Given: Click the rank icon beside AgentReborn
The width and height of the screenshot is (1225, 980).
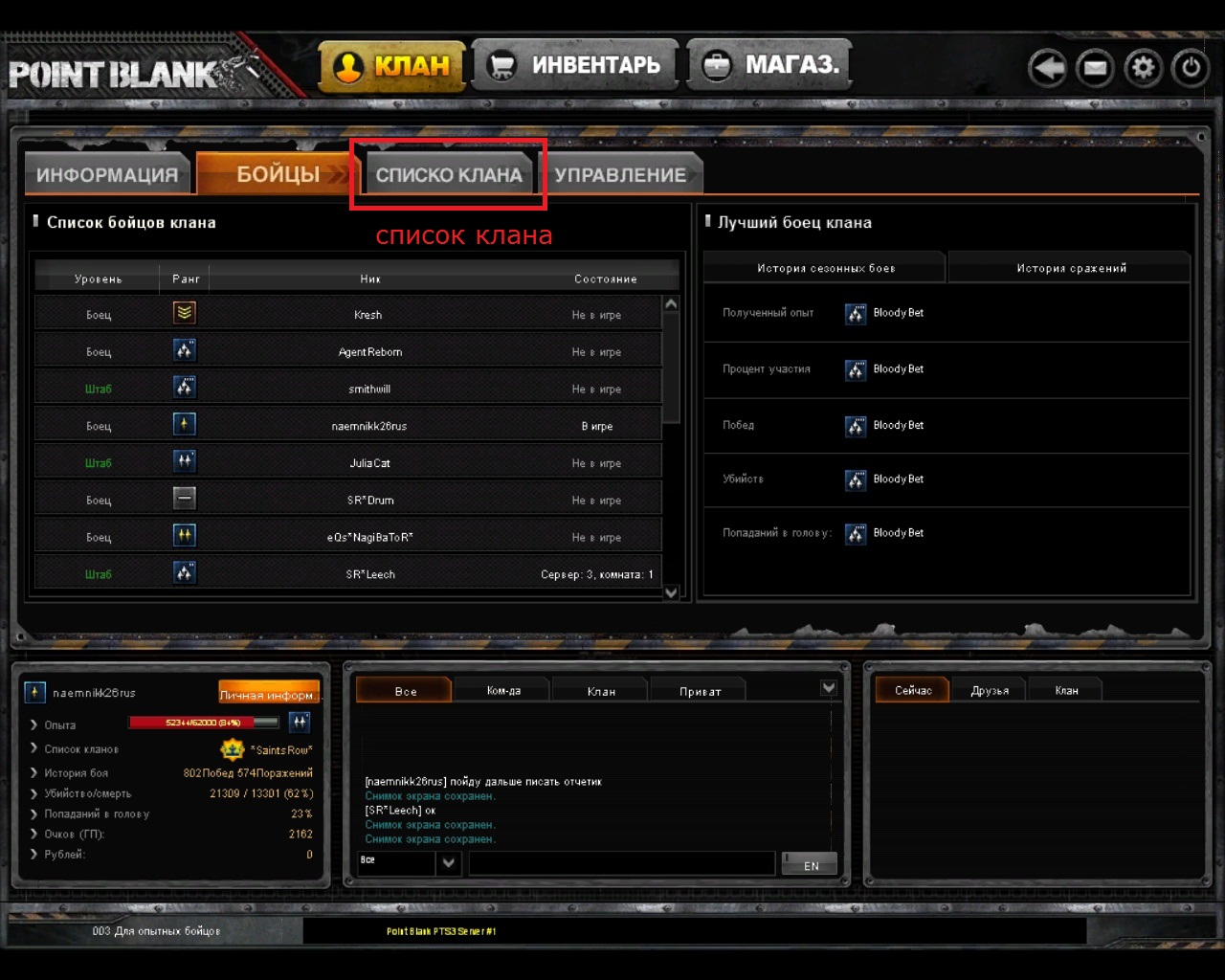Looking at the screenshot, I should pyautogui.click(x=185, y=350).
